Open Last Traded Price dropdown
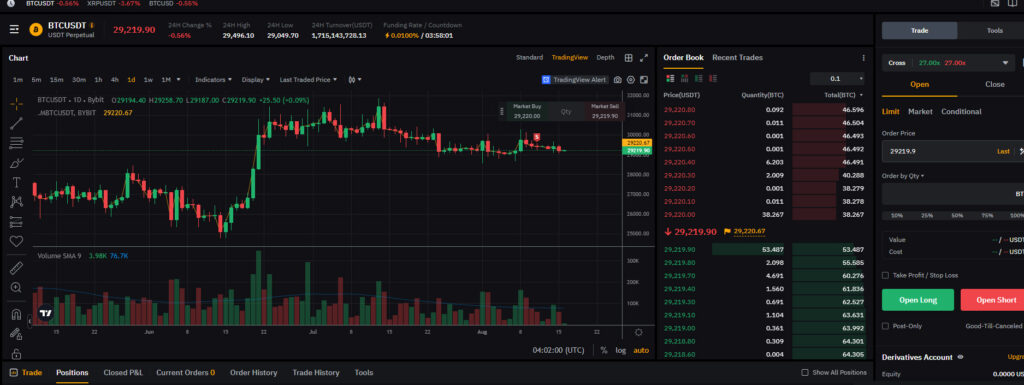The image size is (1024, 385). point(308,80)
